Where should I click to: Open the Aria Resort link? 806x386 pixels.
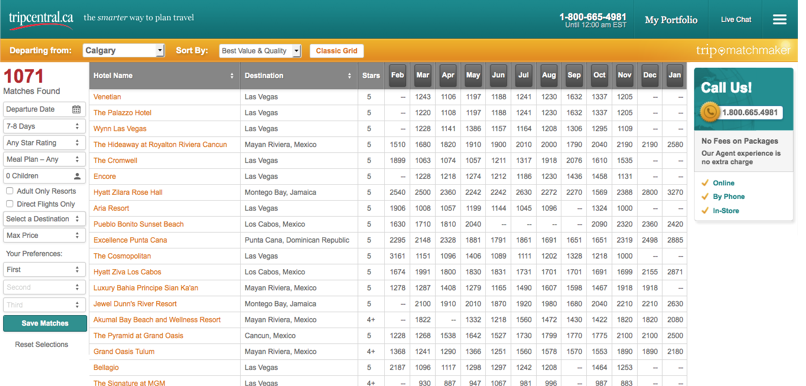111,208
